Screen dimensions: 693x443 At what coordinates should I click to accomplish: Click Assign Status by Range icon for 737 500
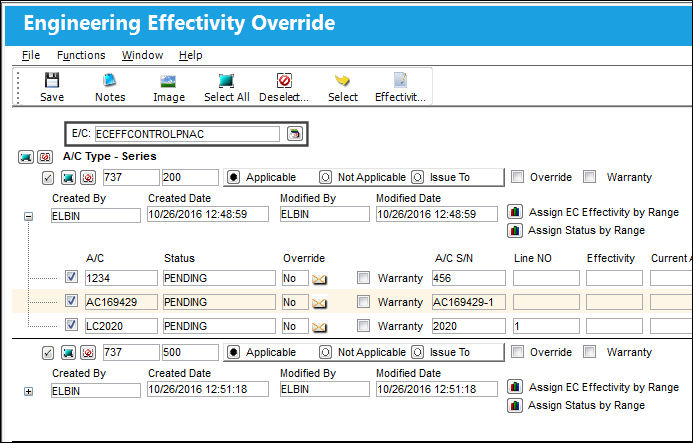[x=515, y=405]
